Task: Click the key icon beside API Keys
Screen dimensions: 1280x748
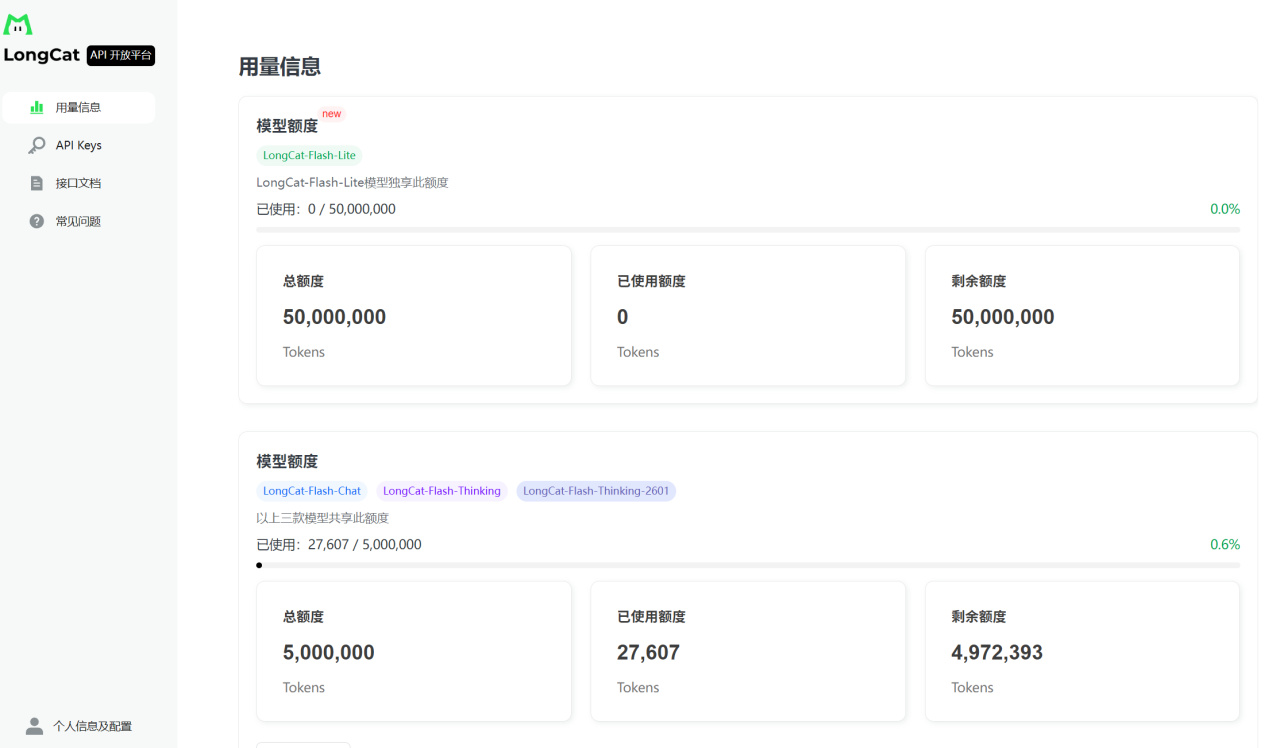Action: coord(37,145)
